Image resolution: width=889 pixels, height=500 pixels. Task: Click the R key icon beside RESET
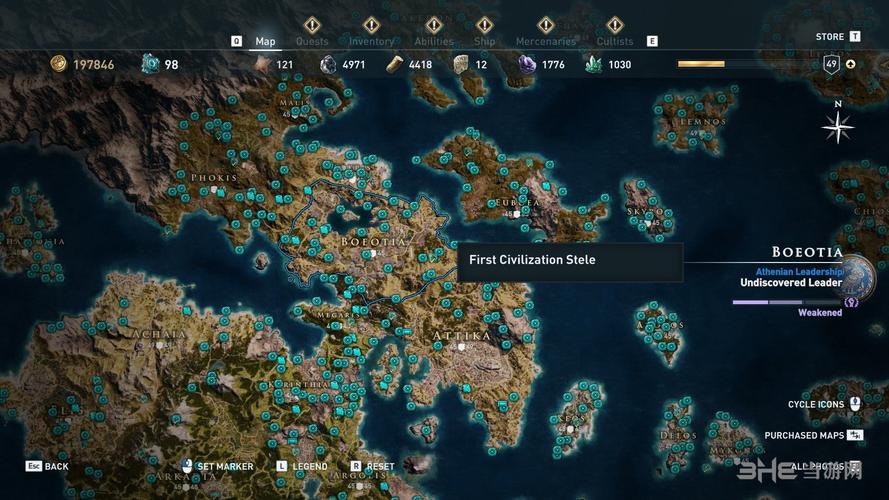click(355, 466)
